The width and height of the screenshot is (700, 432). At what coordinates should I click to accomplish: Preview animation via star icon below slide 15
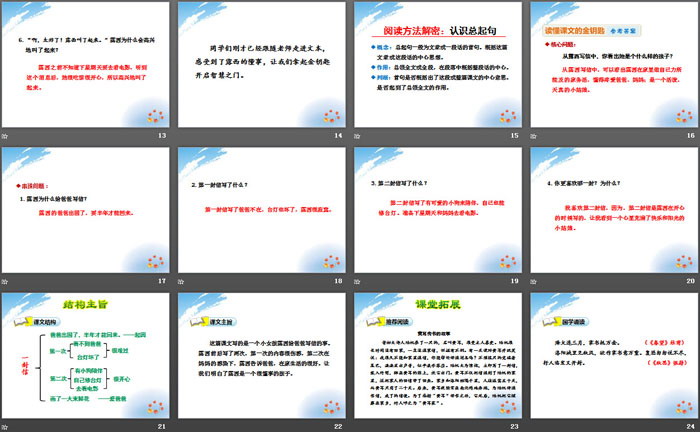coord(356,135)
